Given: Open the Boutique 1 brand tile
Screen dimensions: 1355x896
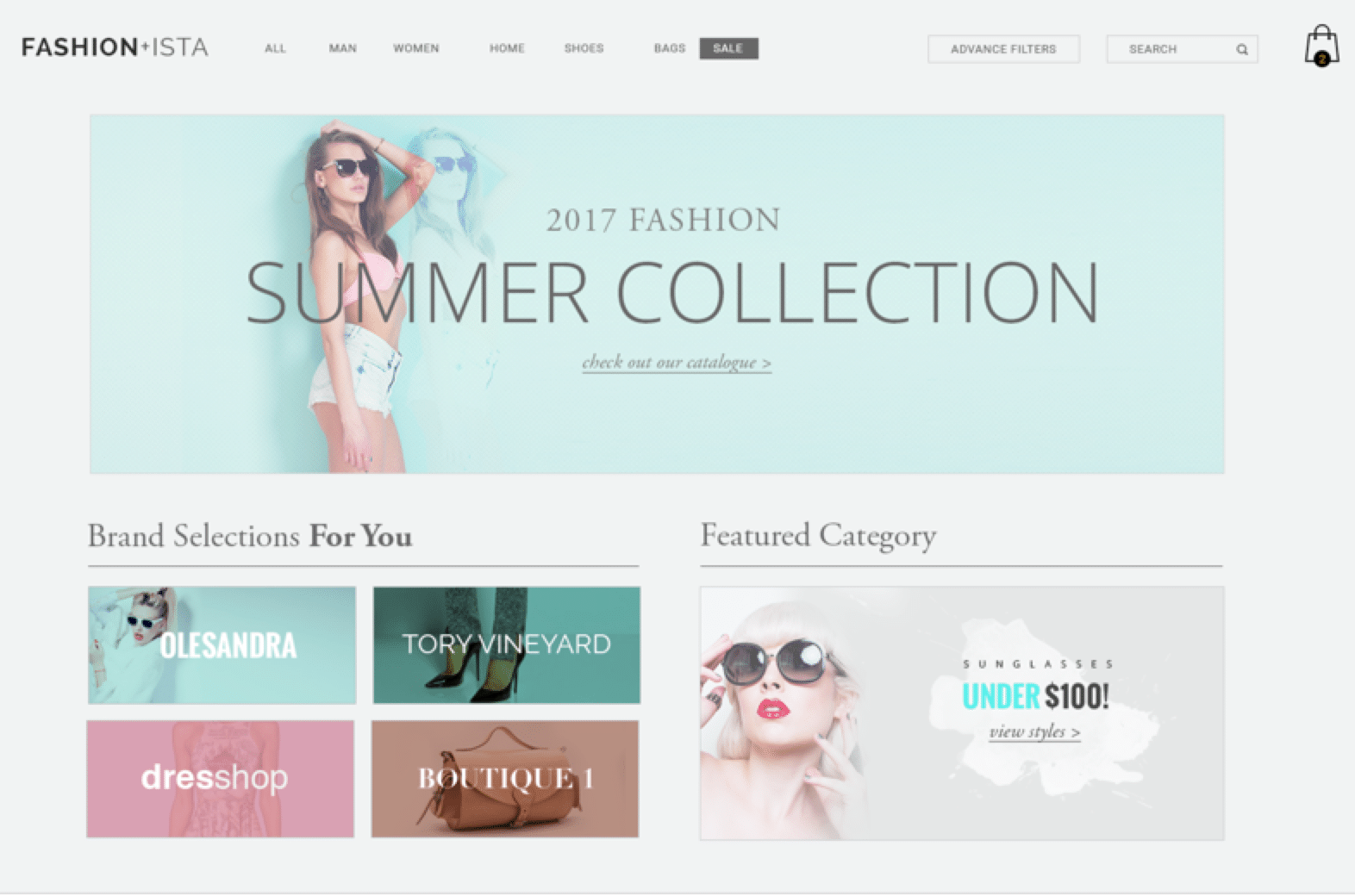Looking at the screenshot, I should [x=505, y=779].
